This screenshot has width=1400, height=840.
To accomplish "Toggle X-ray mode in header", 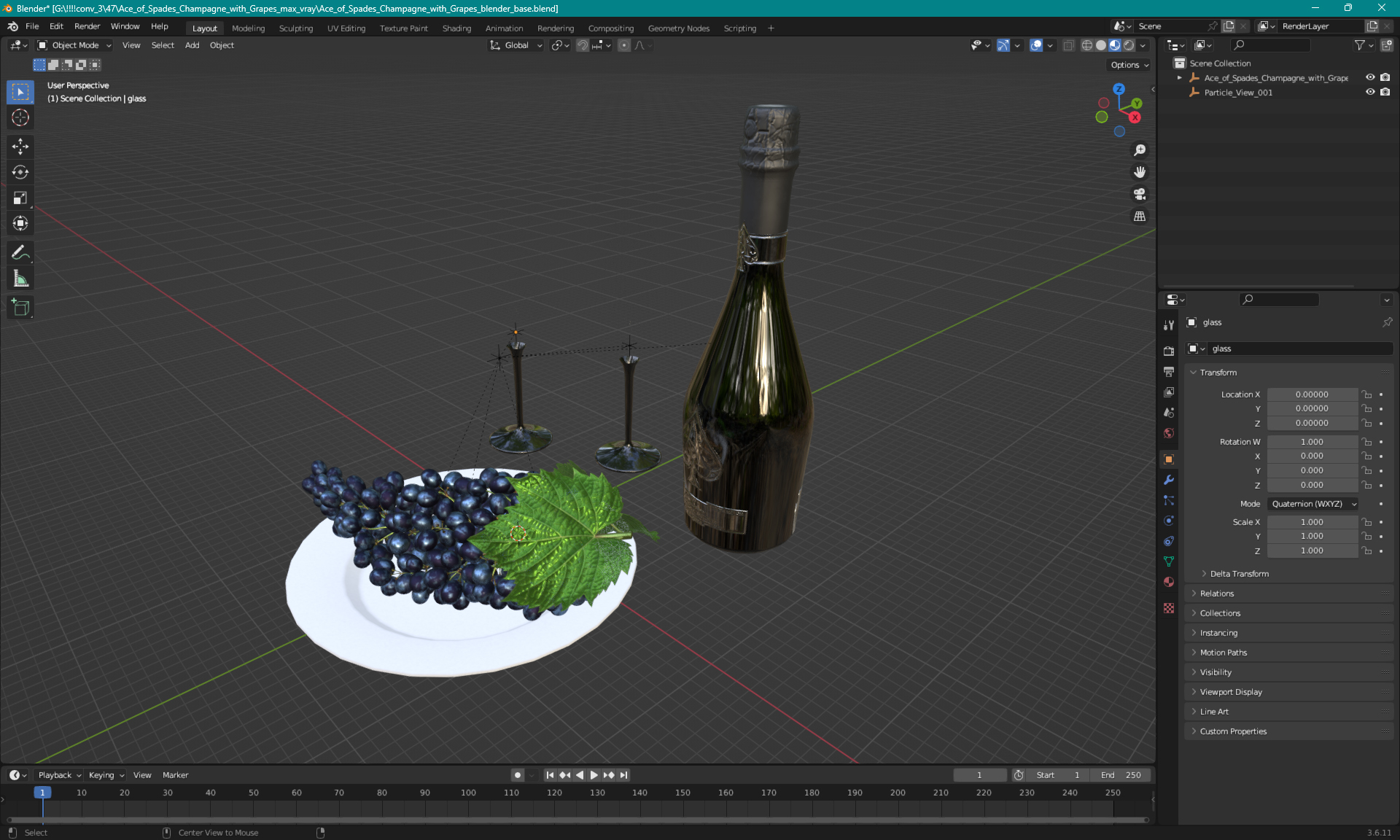I will (1069, 45).
